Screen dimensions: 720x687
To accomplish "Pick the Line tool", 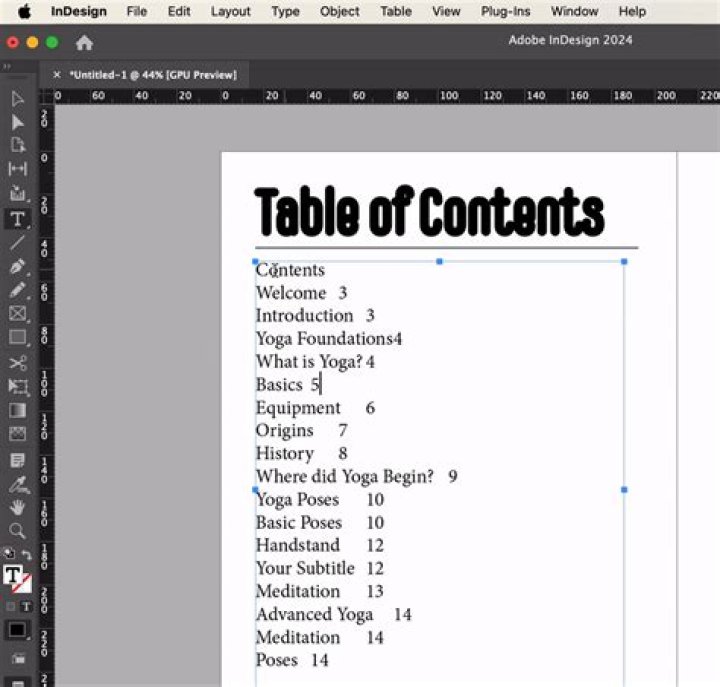I will pyautogui.click(x=17, y=242).
